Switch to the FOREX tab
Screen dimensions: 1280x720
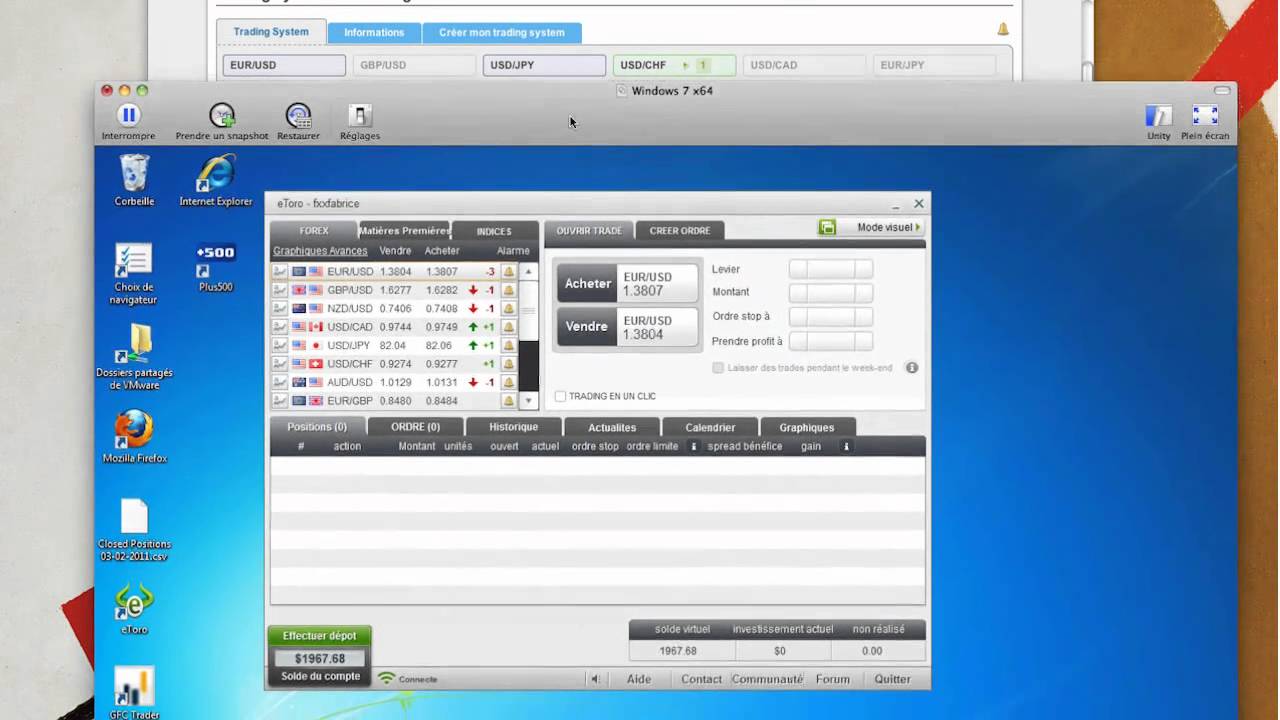click(313, 231)
